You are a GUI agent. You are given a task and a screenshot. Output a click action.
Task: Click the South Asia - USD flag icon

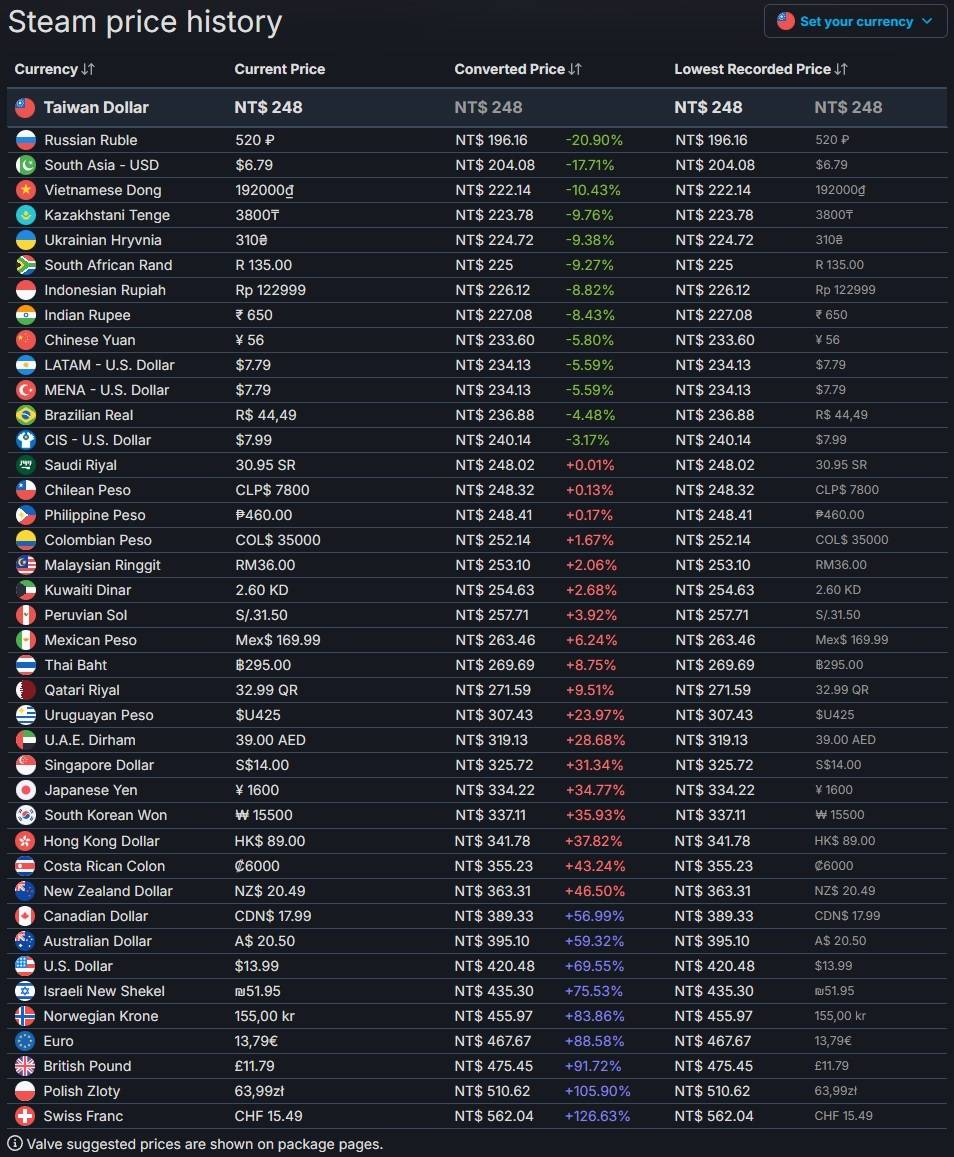(26, 165)
